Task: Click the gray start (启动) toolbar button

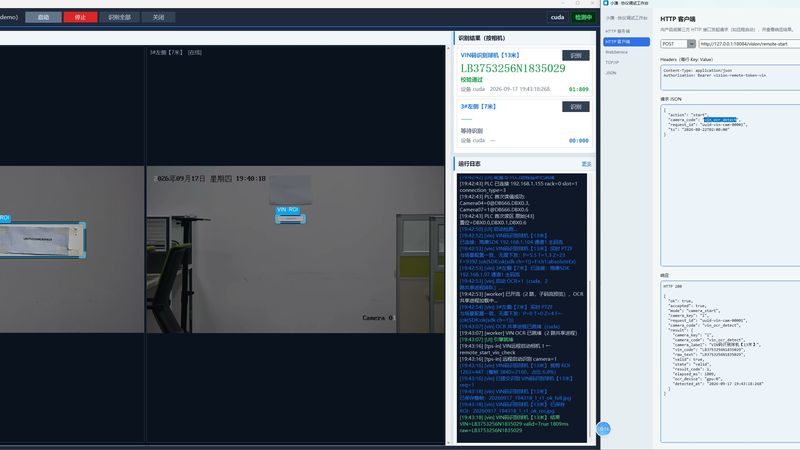Action: [x=43, y=17]
